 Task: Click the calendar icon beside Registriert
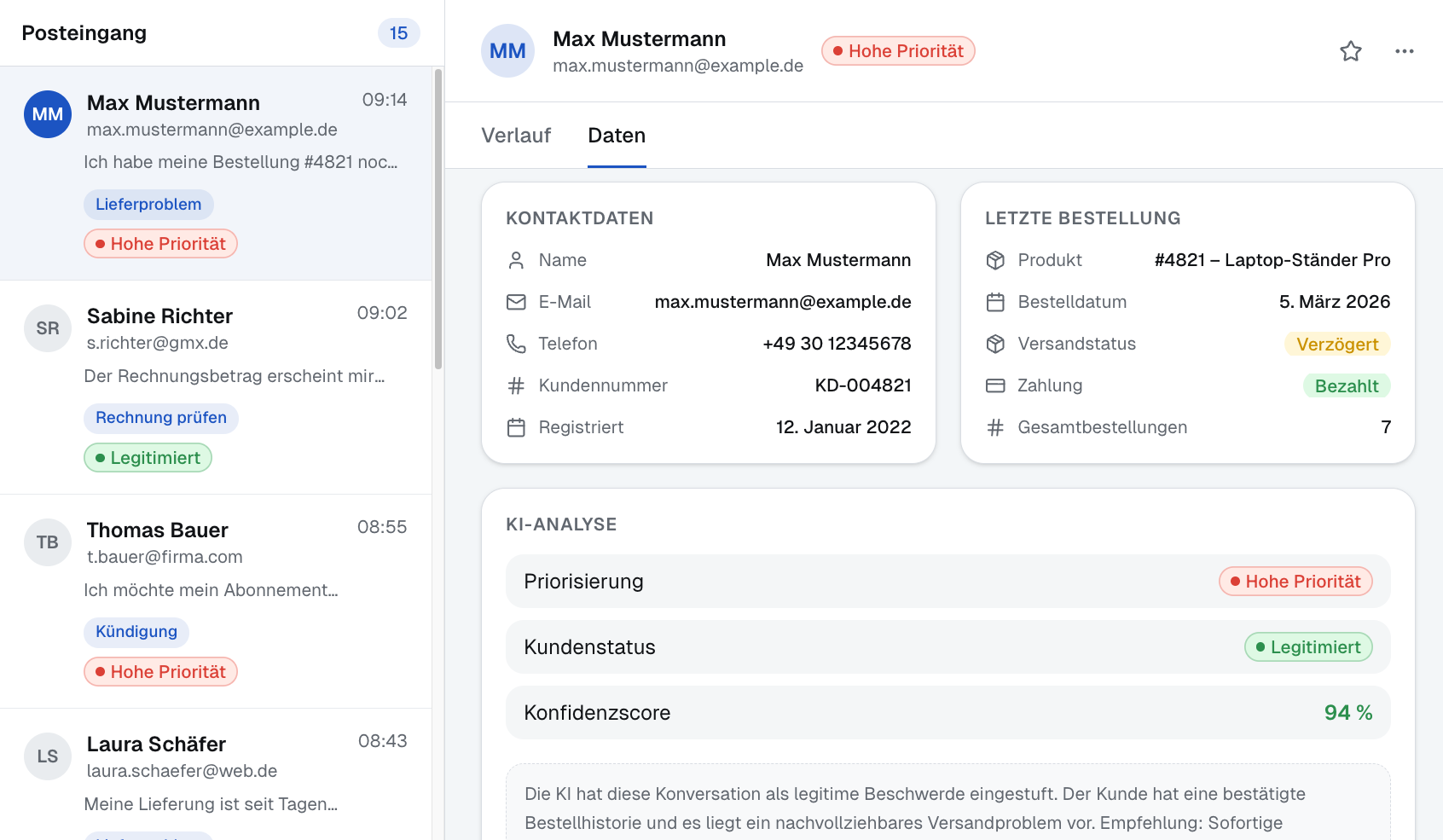tap(517, 426)
